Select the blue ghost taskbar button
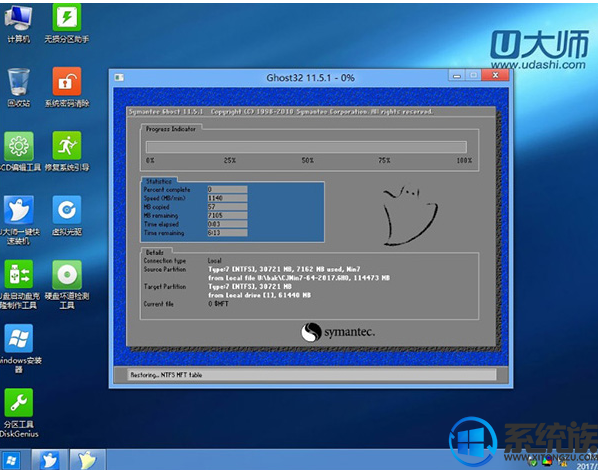The height and width of the screenshot is (470, 598). [x=50, y=460]
